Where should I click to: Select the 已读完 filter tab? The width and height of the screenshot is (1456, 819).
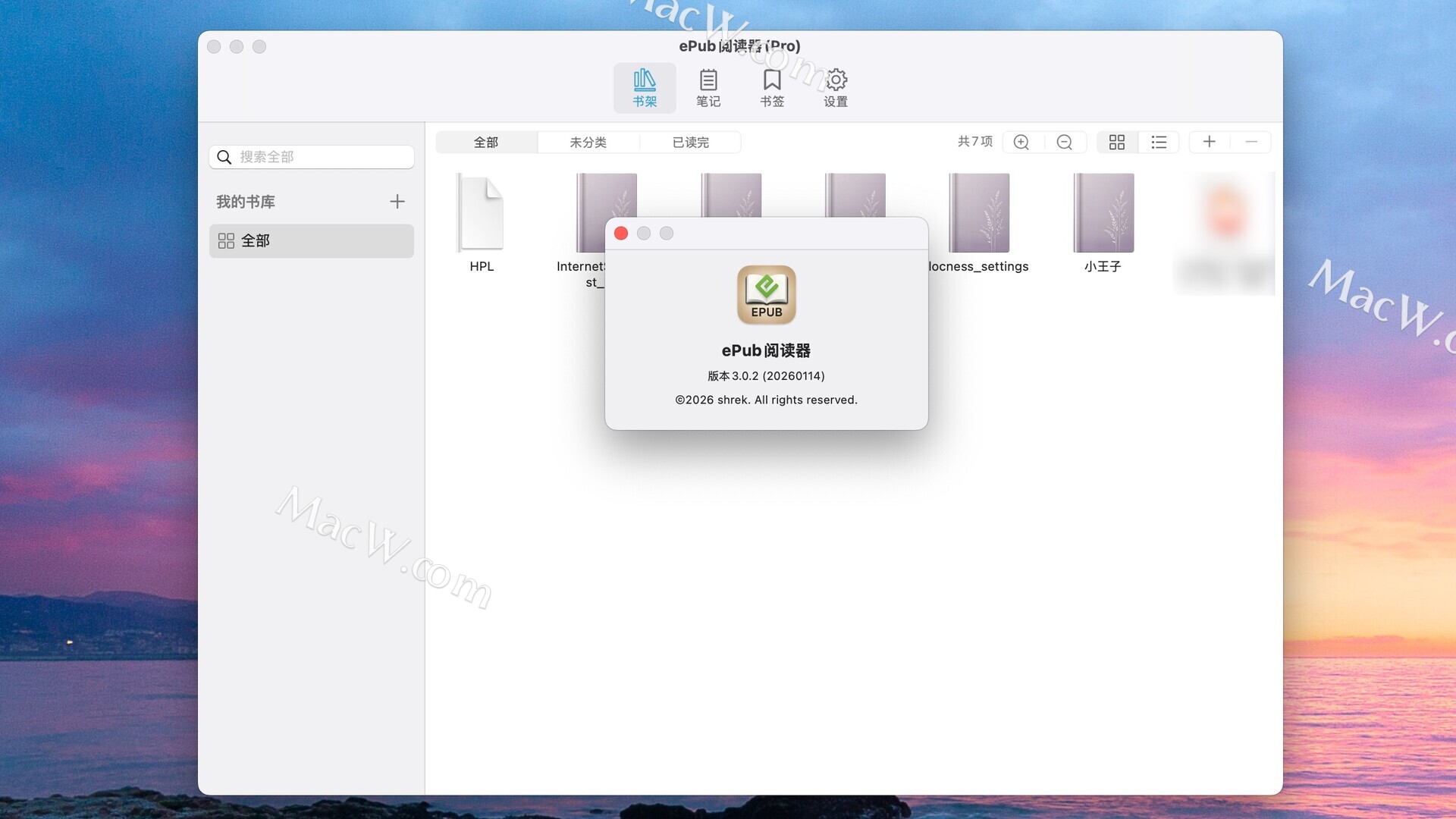click(690, 143)
